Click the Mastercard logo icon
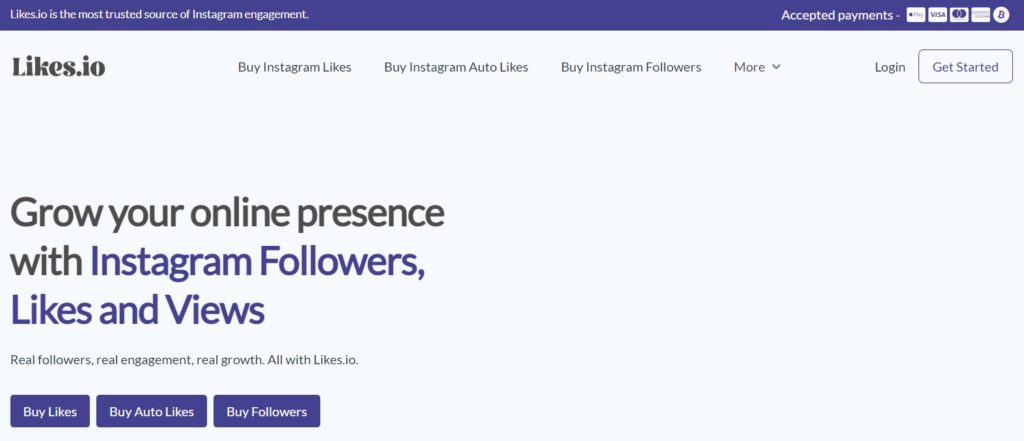The image size is (1024, 441). [959, 15]
